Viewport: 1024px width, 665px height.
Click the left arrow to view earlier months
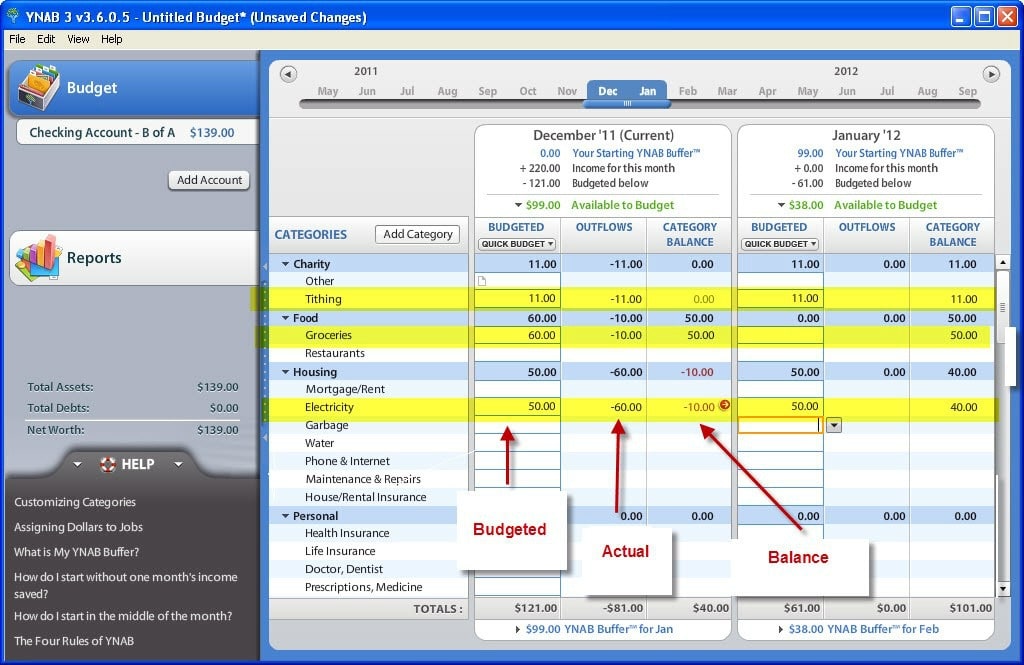tap(287, 73)
